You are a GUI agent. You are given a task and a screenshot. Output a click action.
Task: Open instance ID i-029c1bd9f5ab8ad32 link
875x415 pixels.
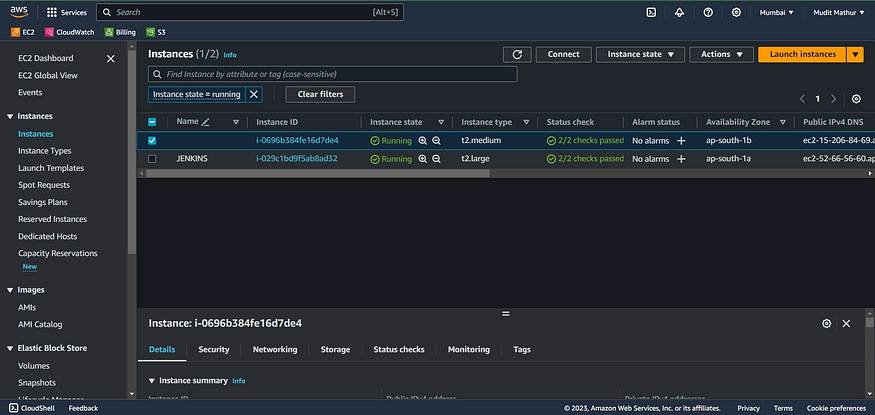(x=297, y=159)
